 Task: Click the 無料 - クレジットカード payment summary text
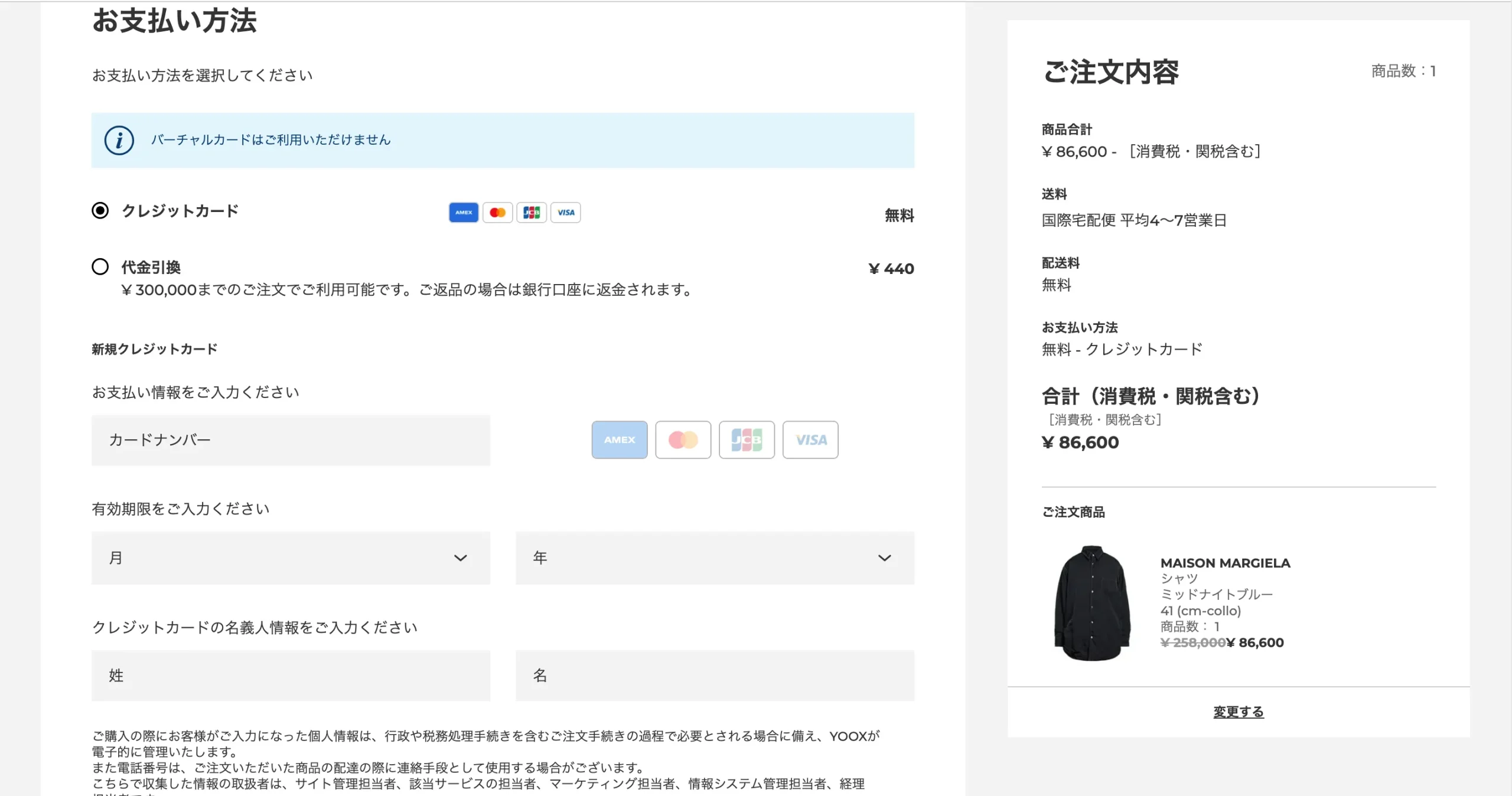[x=1122, y=350]
